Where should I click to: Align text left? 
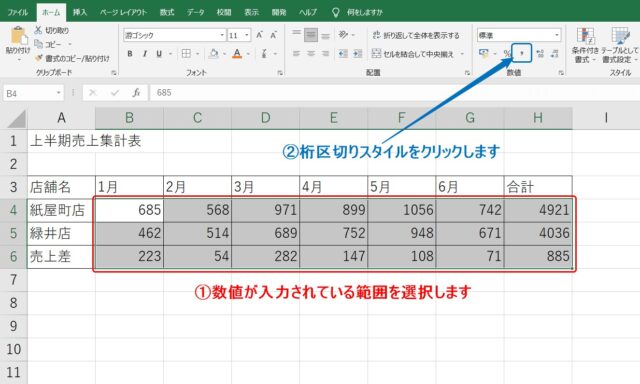297,53
